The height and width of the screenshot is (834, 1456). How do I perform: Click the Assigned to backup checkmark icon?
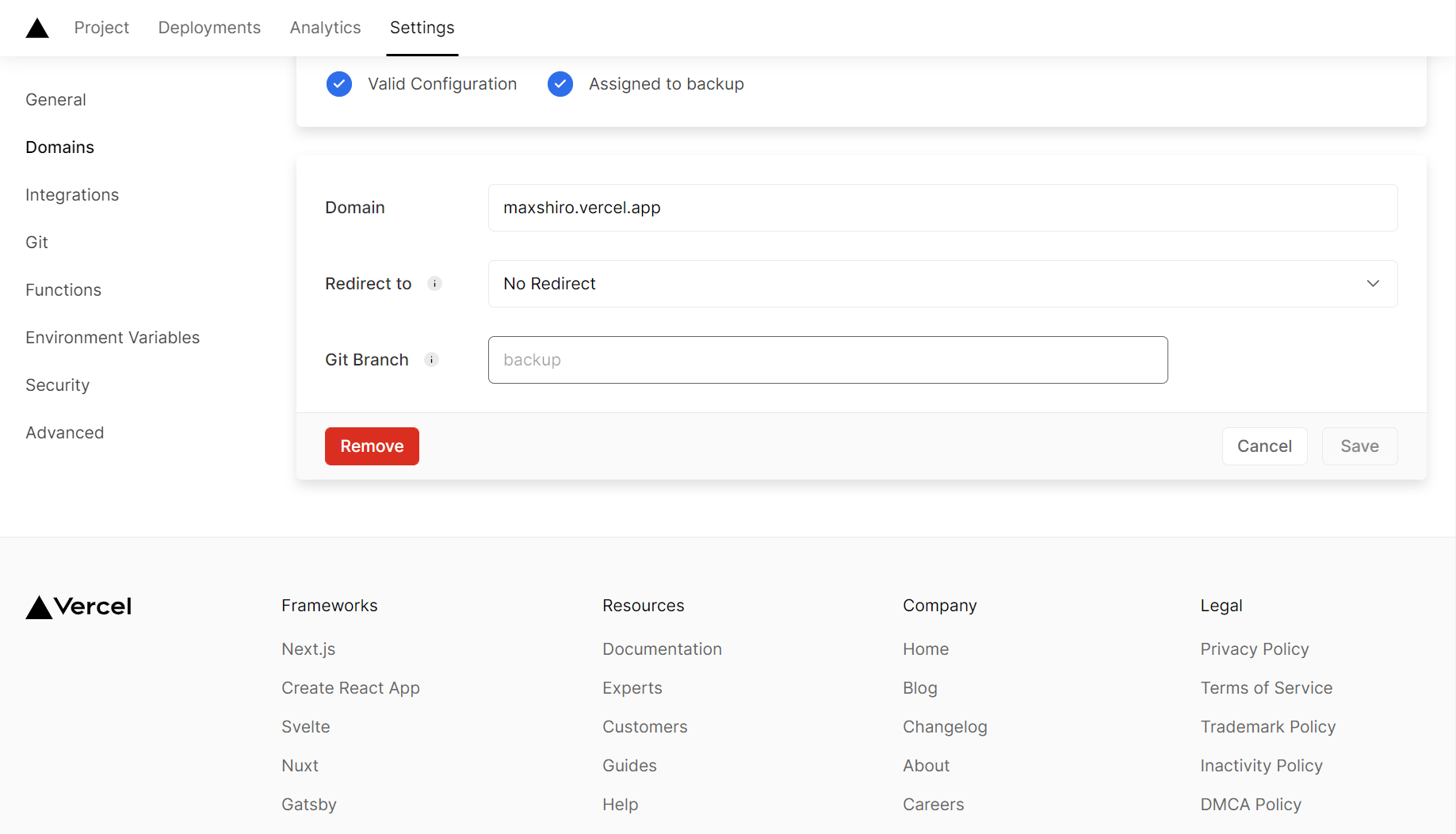(560, 84)
